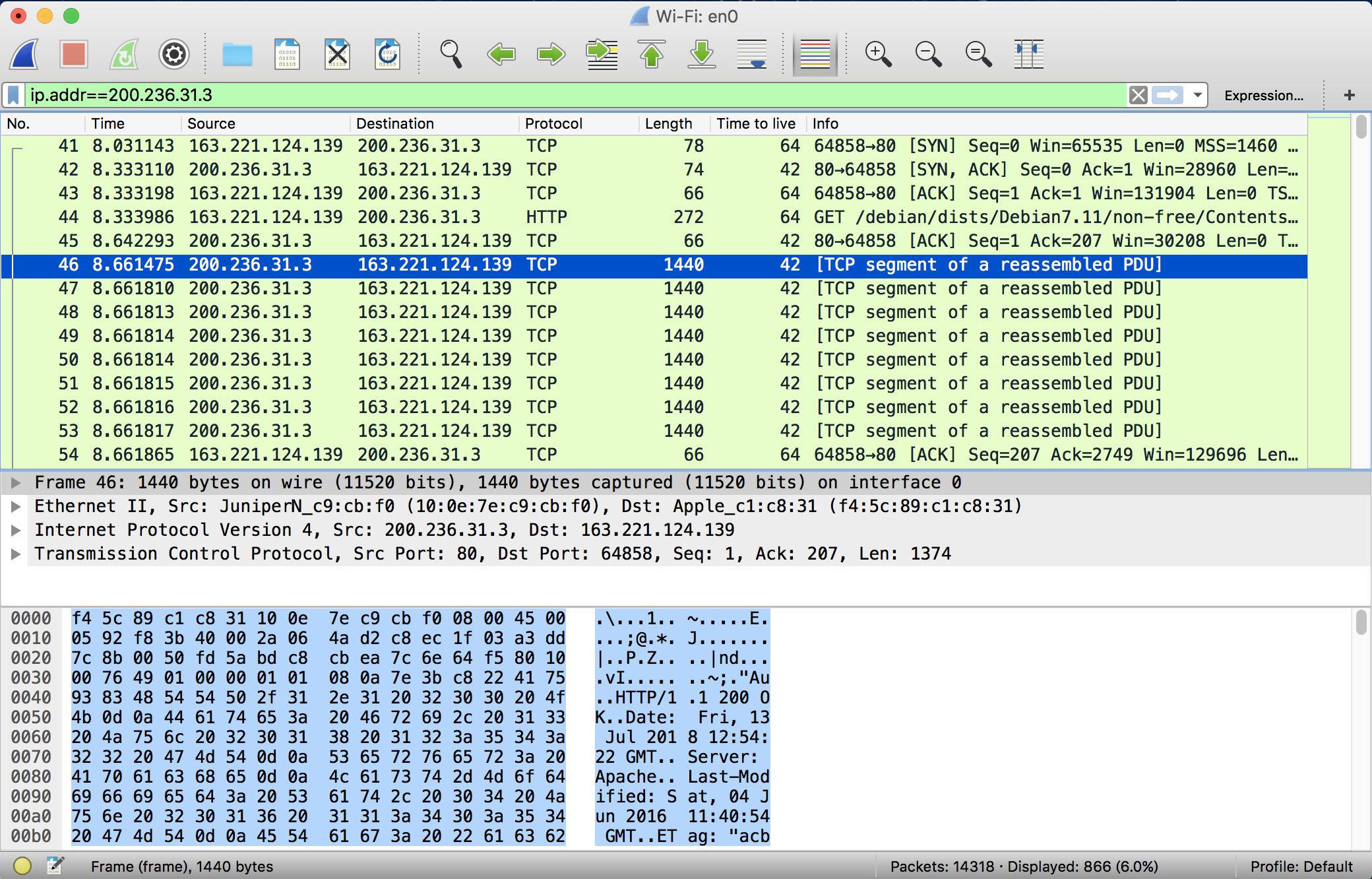Open recent display filters dropdown
Viewport: 1372px width, 879px height.
click(1197, 95)
